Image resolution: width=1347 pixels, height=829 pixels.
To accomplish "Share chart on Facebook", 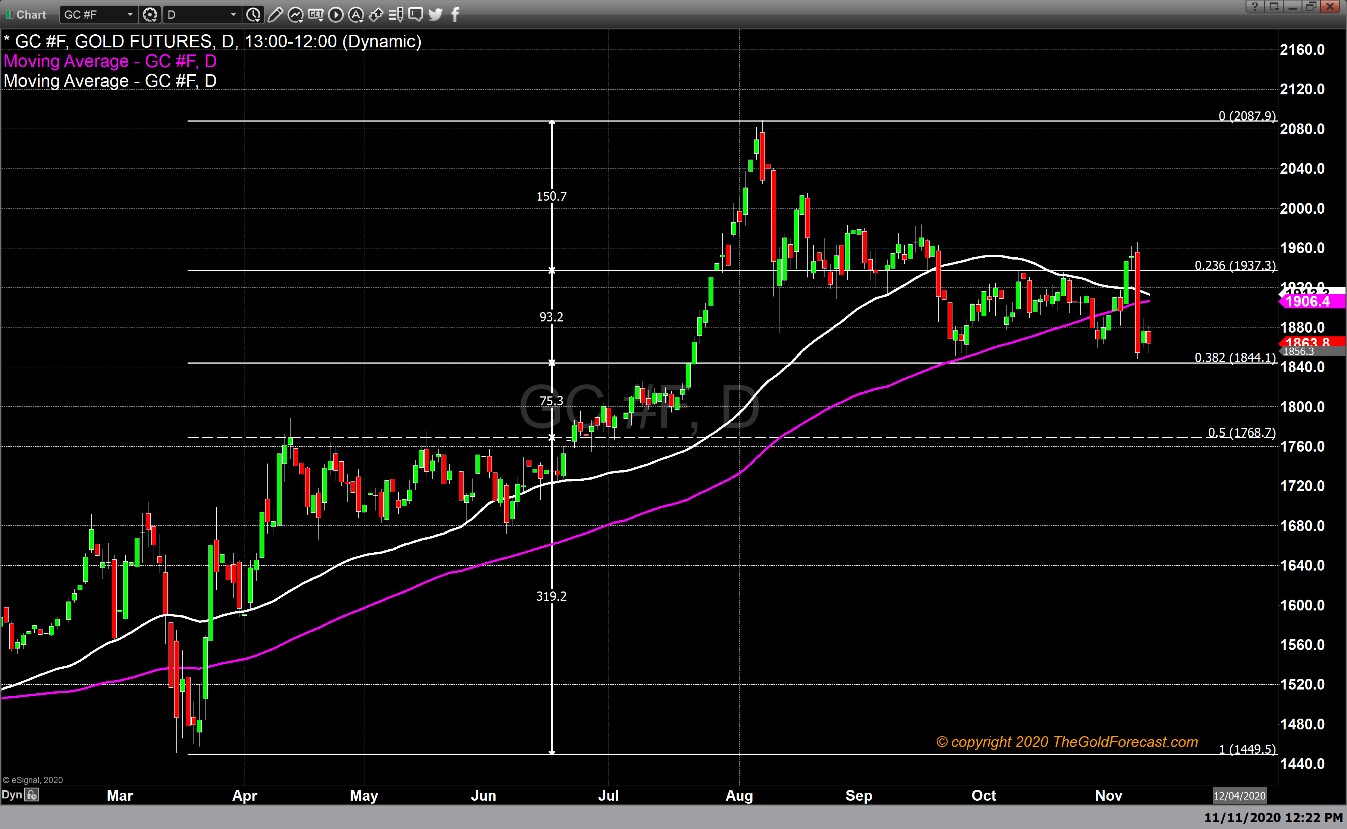I will point(456,15).
